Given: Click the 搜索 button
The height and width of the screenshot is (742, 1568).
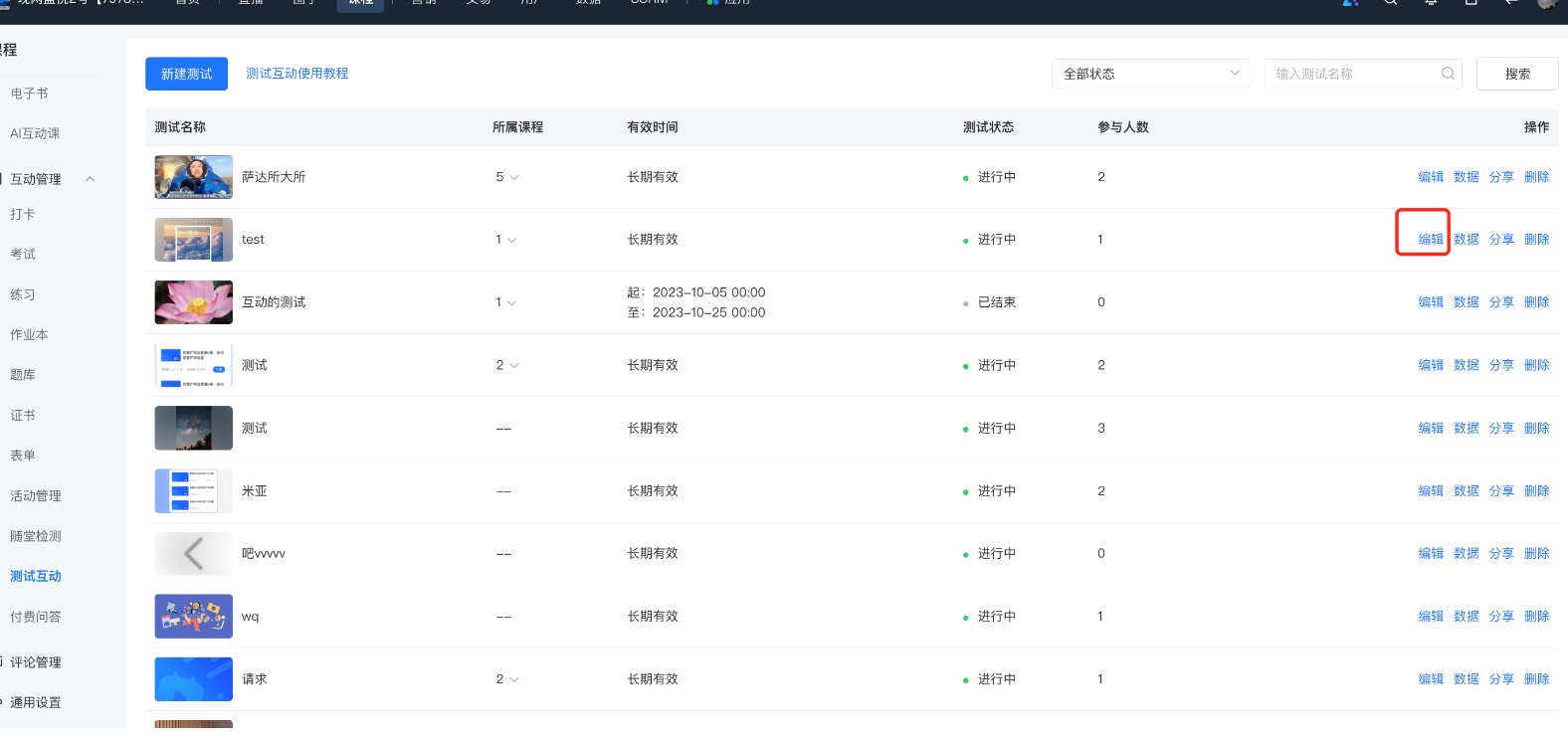Looking at the screenshot, I should [x=1517, y=74].
